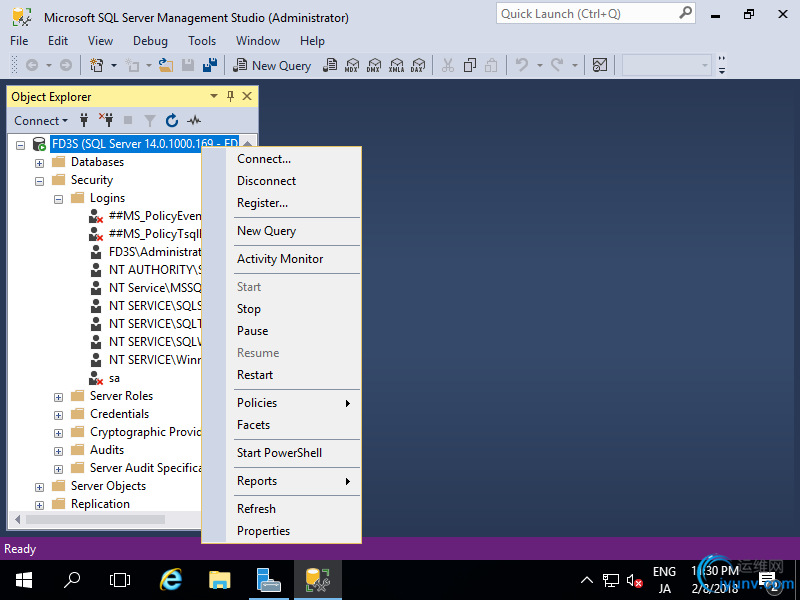This screenshot has width=800, height=600.
Task: Click Analysis Services MDX Query icon
Action: 352,65
